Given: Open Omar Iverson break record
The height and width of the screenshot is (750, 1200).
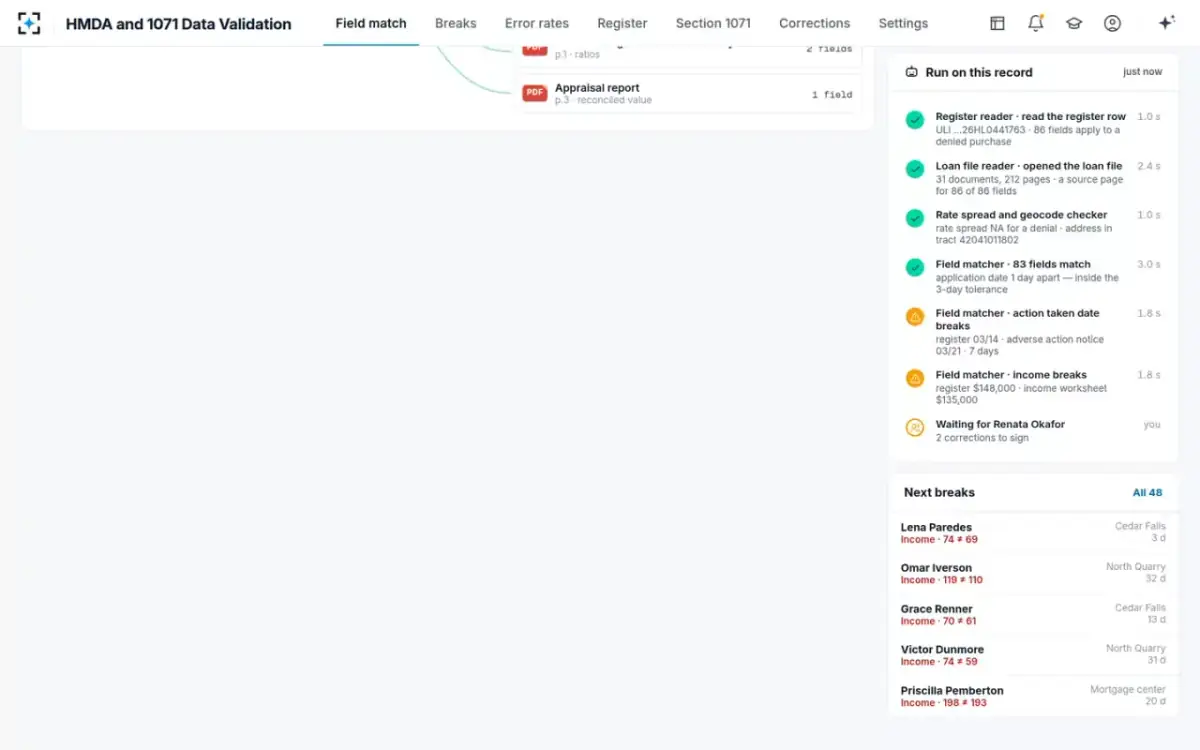Looking at the screenshot, I should pos(1033,573).
